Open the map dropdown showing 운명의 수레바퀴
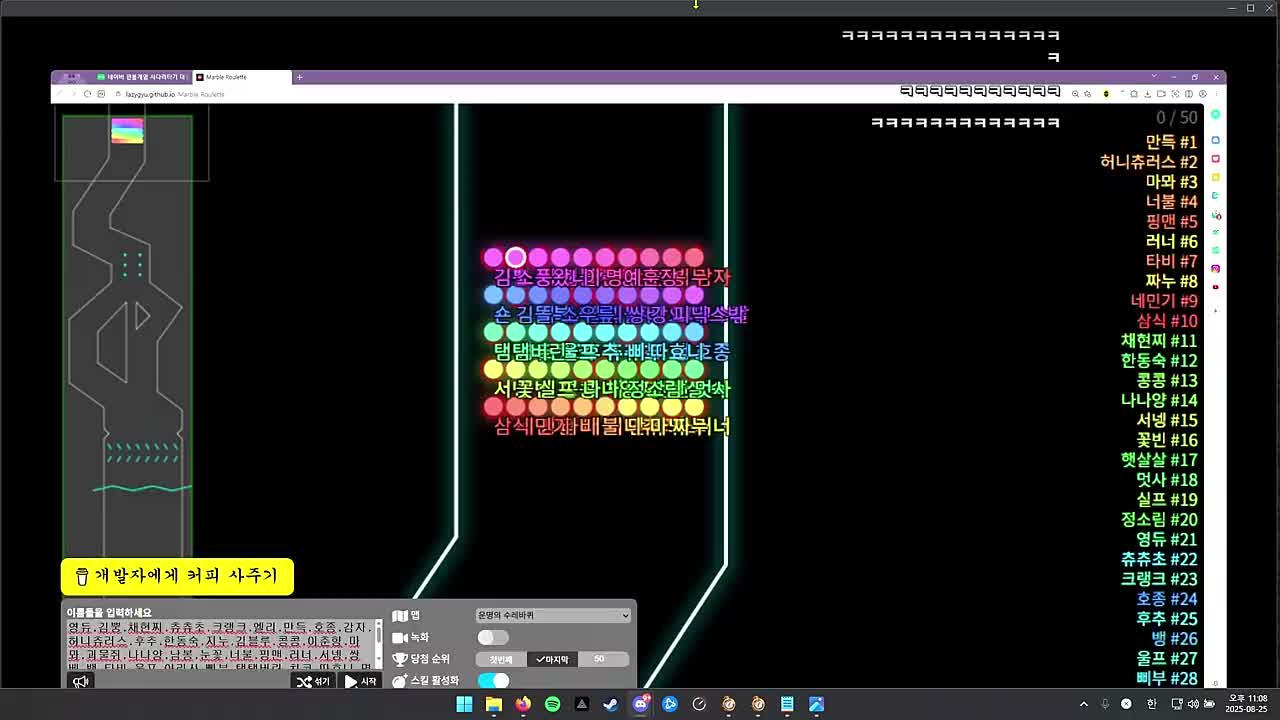Image resolution: width=1280 pixels, height=720 pixels. 553,615
